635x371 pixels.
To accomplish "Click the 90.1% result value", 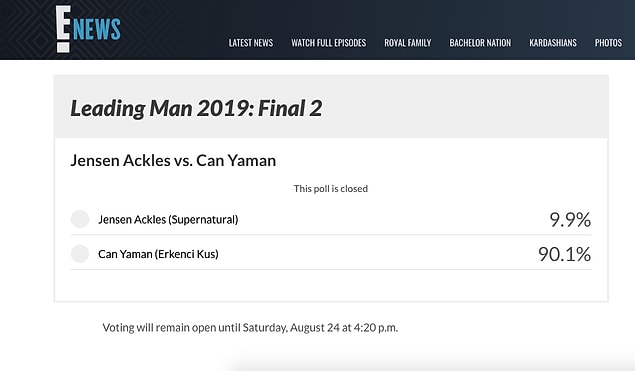I will click(564, 254).
